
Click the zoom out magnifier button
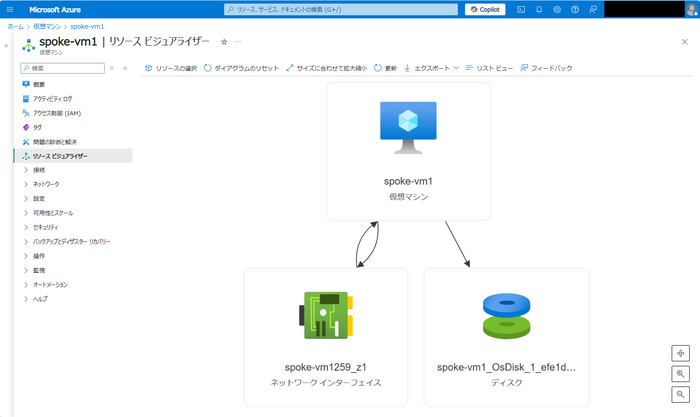(681, 395)
